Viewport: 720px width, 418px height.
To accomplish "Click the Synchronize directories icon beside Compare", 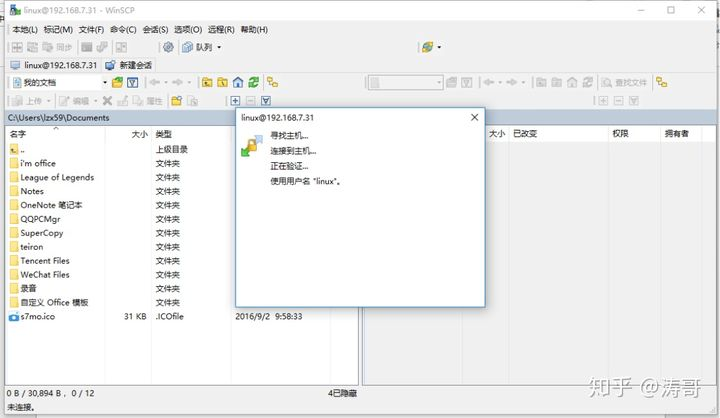I will [33, 47].
